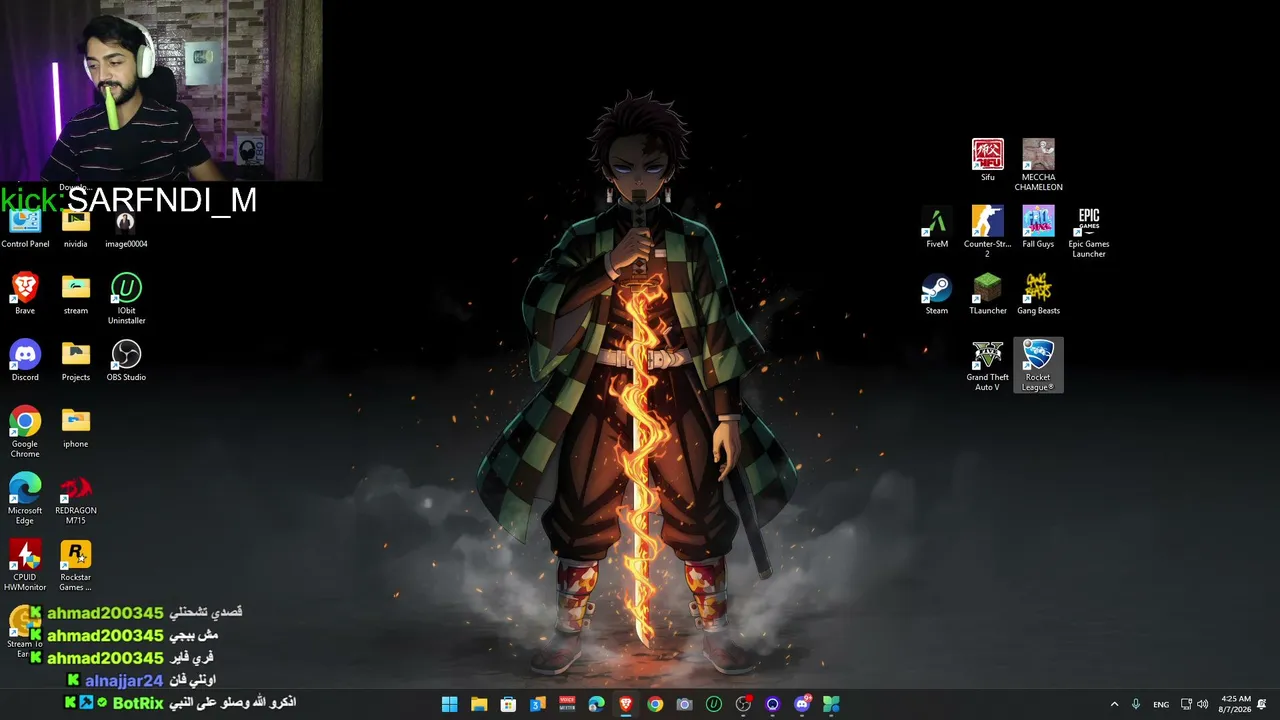The image size is (1280, 720).
Task: Select the Discord desktop shortcut
Action: [x=25, y=361]
